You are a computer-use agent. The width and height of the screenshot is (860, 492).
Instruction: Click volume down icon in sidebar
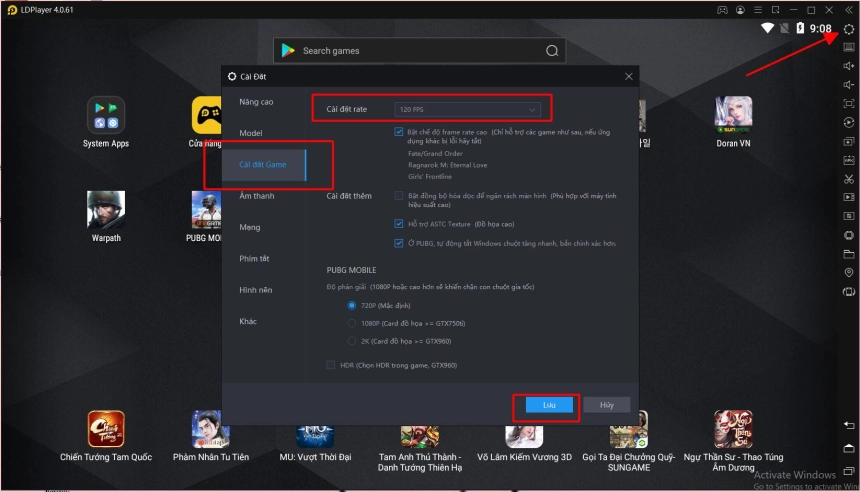[848, 84]
